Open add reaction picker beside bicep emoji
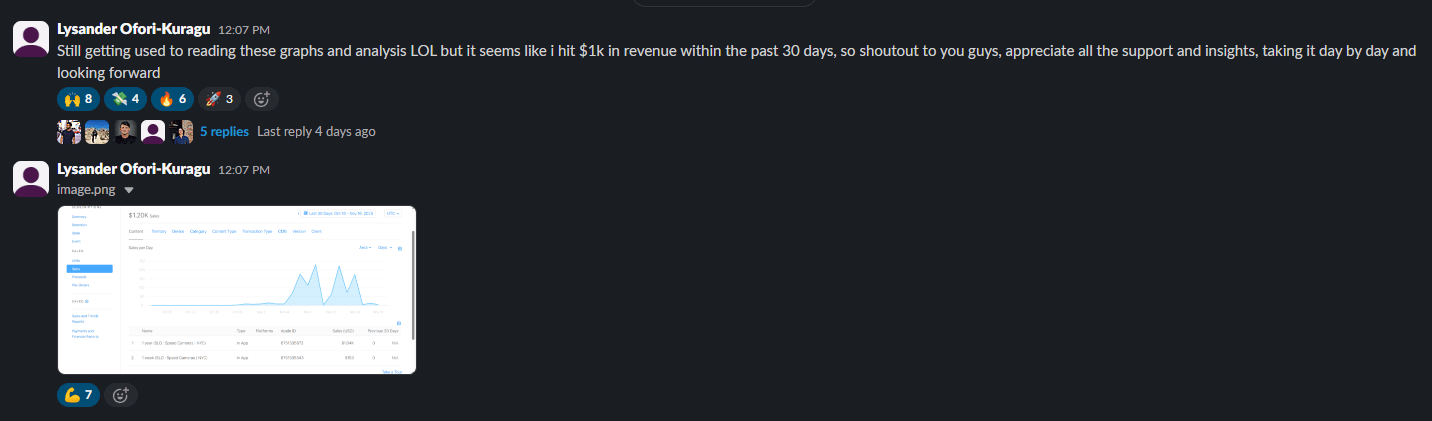Image resolution: width=1432 pixels, height=421 pixels. pyautogui.click(x=121, y=395)
